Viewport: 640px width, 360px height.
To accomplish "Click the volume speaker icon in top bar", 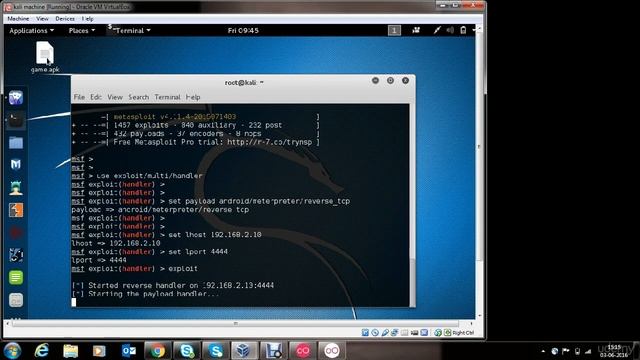I will click(x=450, y=30).
